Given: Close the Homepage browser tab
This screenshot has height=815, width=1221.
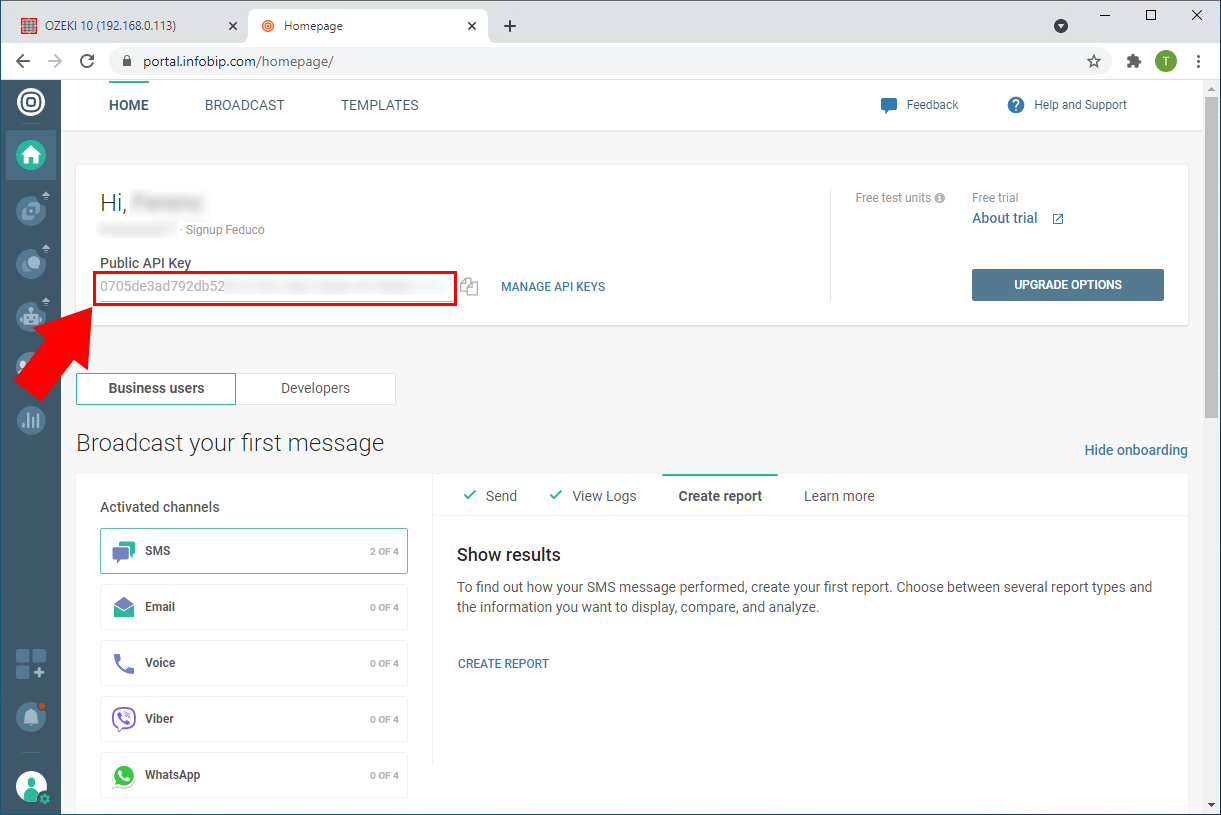Looking at the screenshot, I should [472, 26].
